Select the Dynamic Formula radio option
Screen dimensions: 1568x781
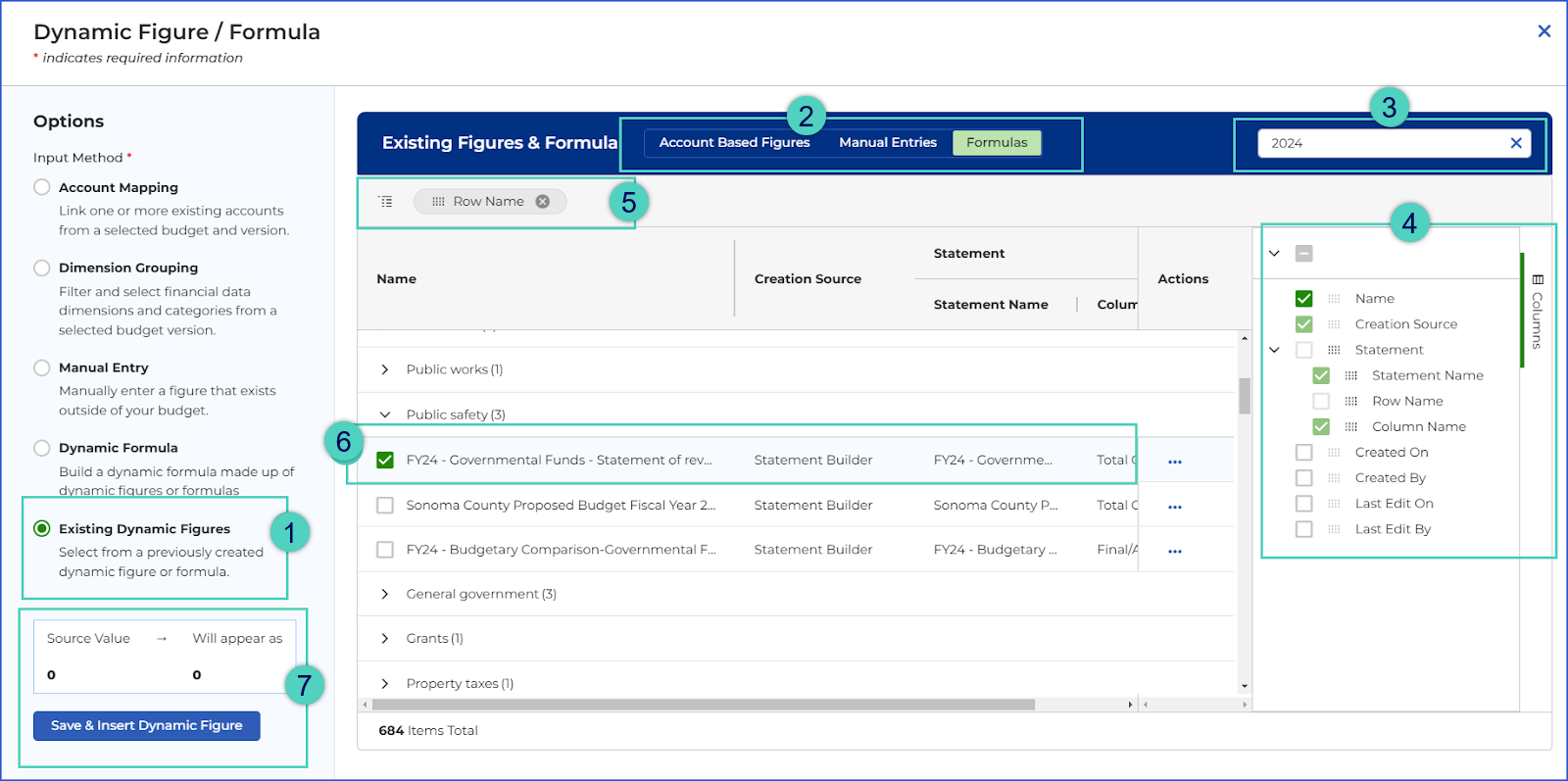tap(42, 448)
